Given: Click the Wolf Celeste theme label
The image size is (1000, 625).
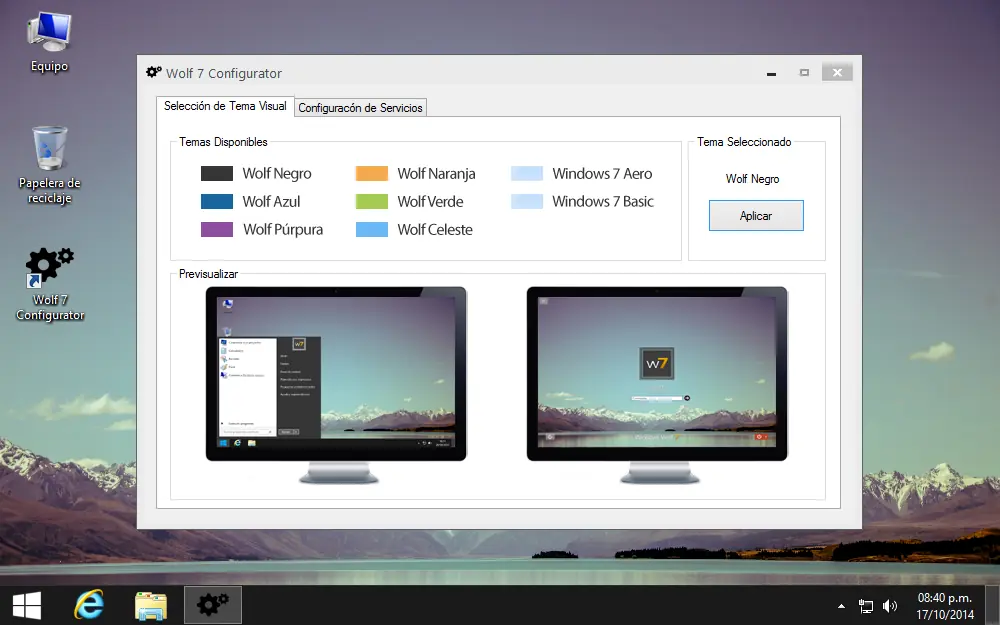Looking at the screenshot, I should 435,230.
